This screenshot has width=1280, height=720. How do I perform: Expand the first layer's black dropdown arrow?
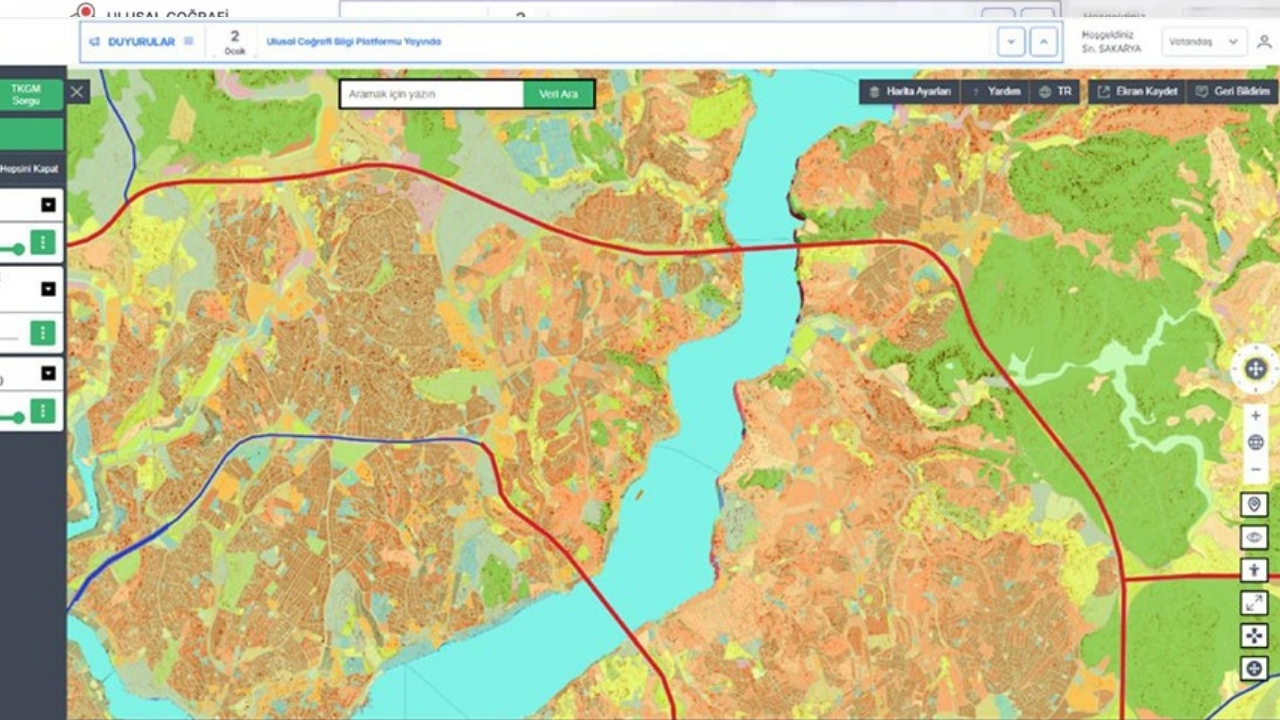pos(48,205)
